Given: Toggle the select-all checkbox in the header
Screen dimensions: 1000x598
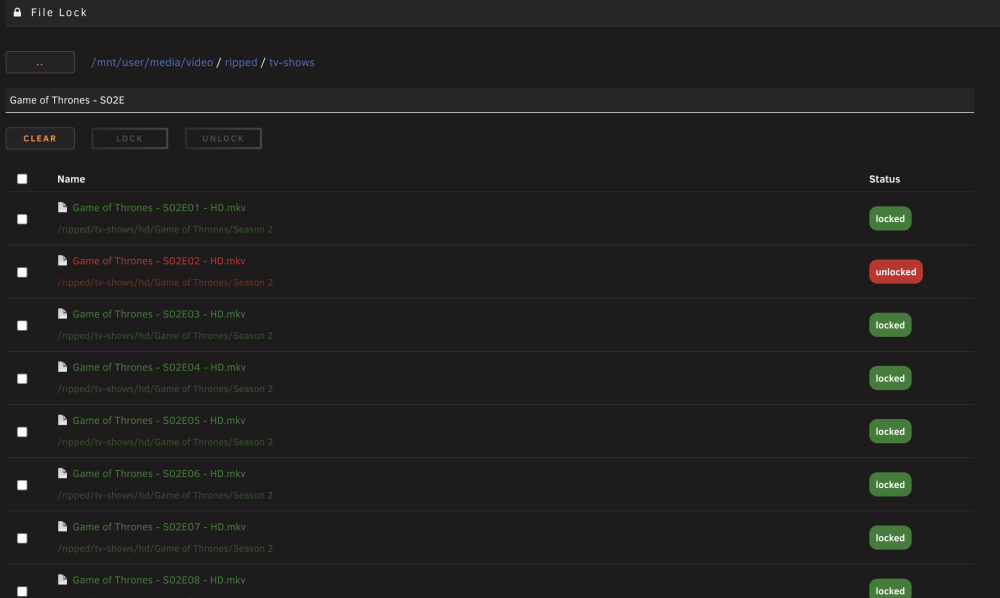Looking at the screenshot, I should point(22,179).
